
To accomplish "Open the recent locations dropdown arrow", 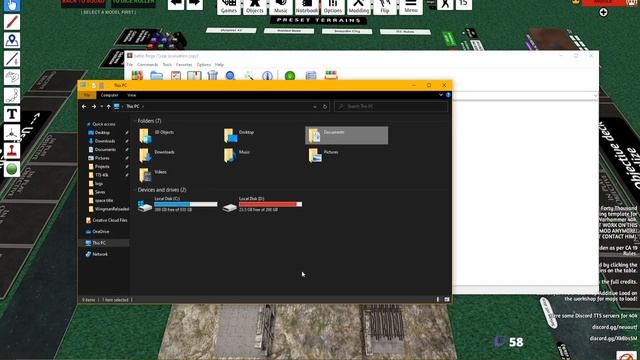I will [102, 107].
